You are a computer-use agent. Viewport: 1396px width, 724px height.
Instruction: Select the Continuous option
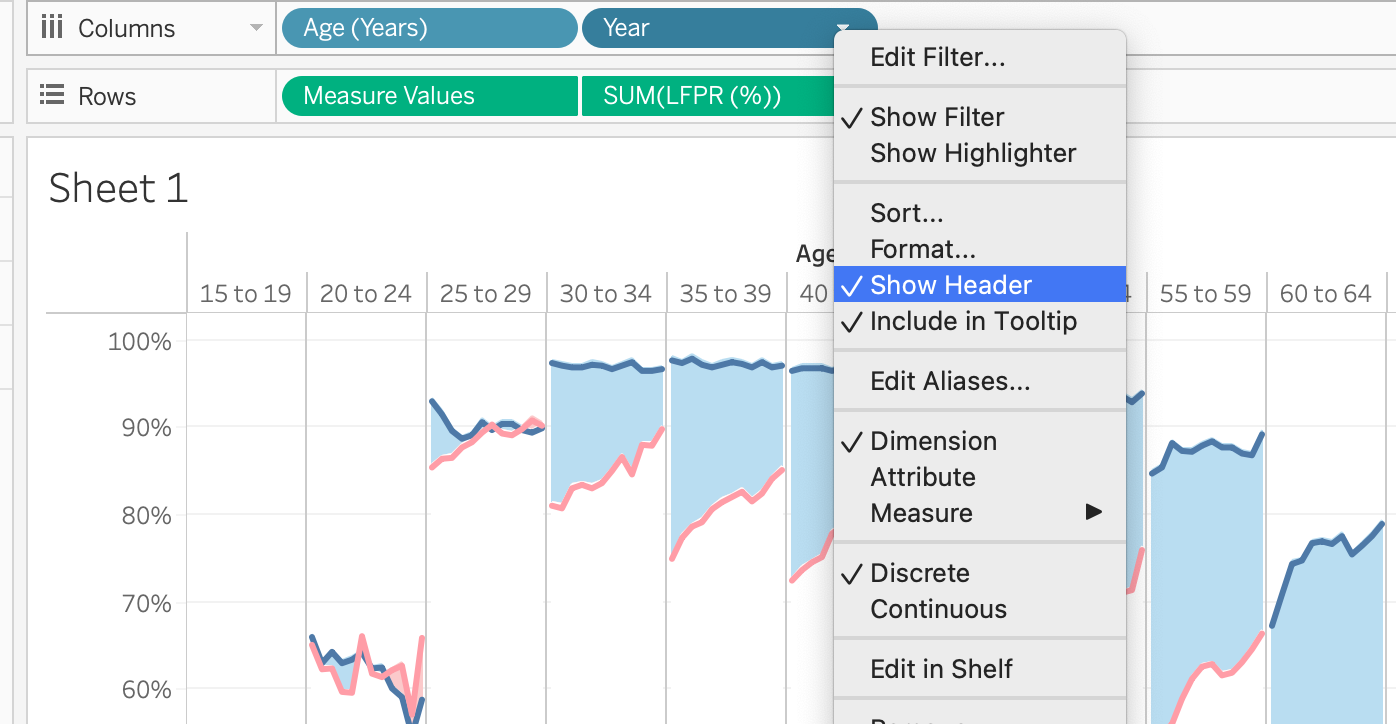point(938,609)
